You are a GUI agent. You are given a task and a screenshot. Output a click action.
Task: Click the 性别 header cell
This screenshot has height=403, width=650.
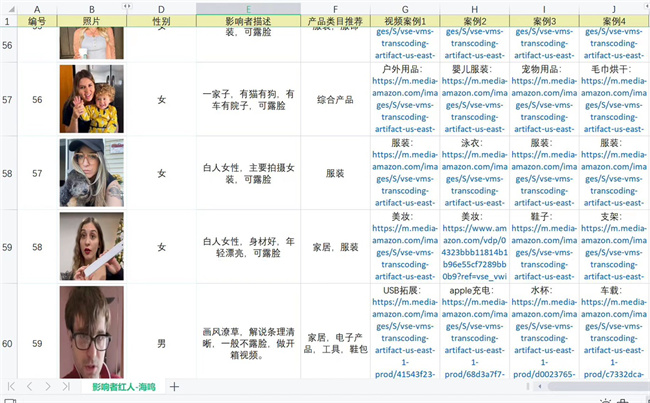point(161,21)
